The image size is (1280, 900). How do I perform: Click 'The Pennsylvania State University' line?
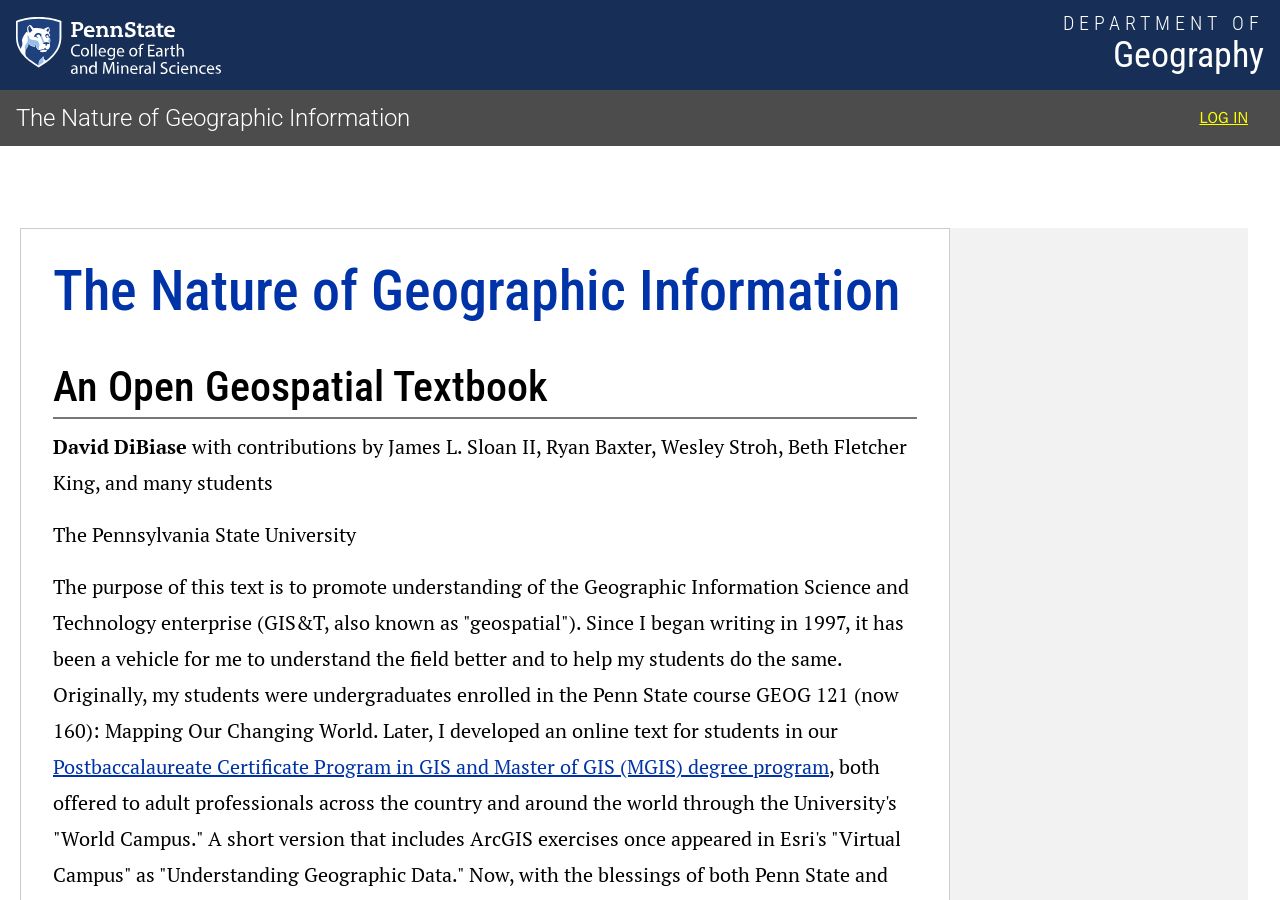[204, 535]
